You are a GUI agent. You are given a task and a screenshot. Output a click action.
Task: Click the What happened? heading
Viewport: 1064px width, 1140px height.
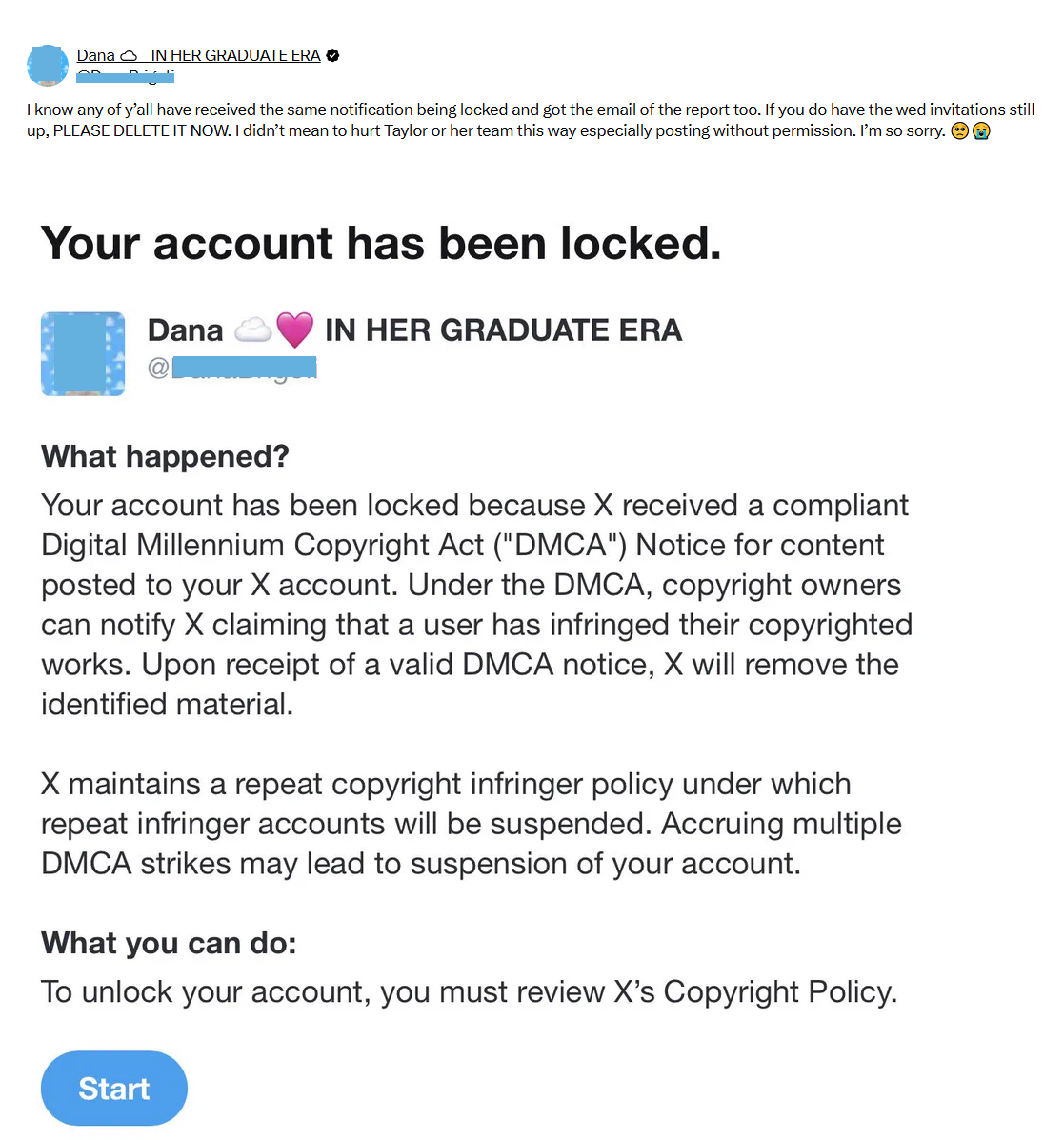(165, 456)
